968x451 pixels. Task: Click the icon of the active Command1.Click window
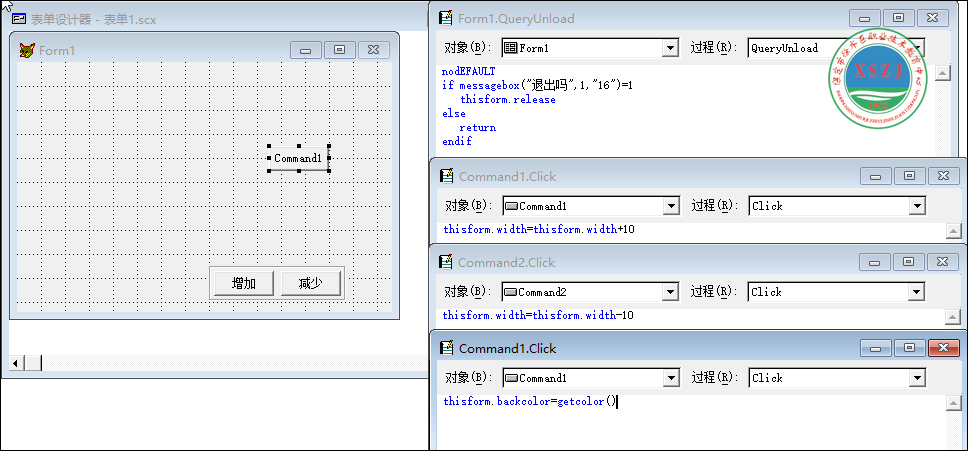point(446,348)
